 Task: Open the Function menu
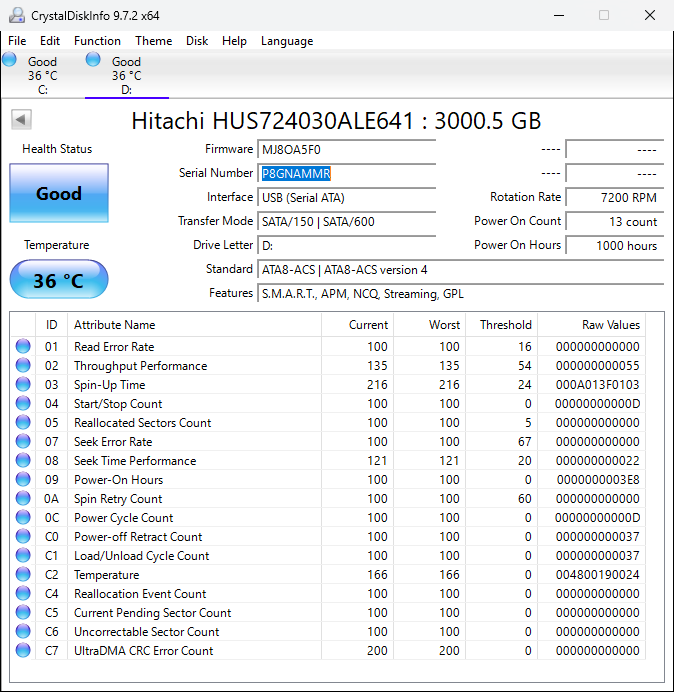(x=98, y=41)
